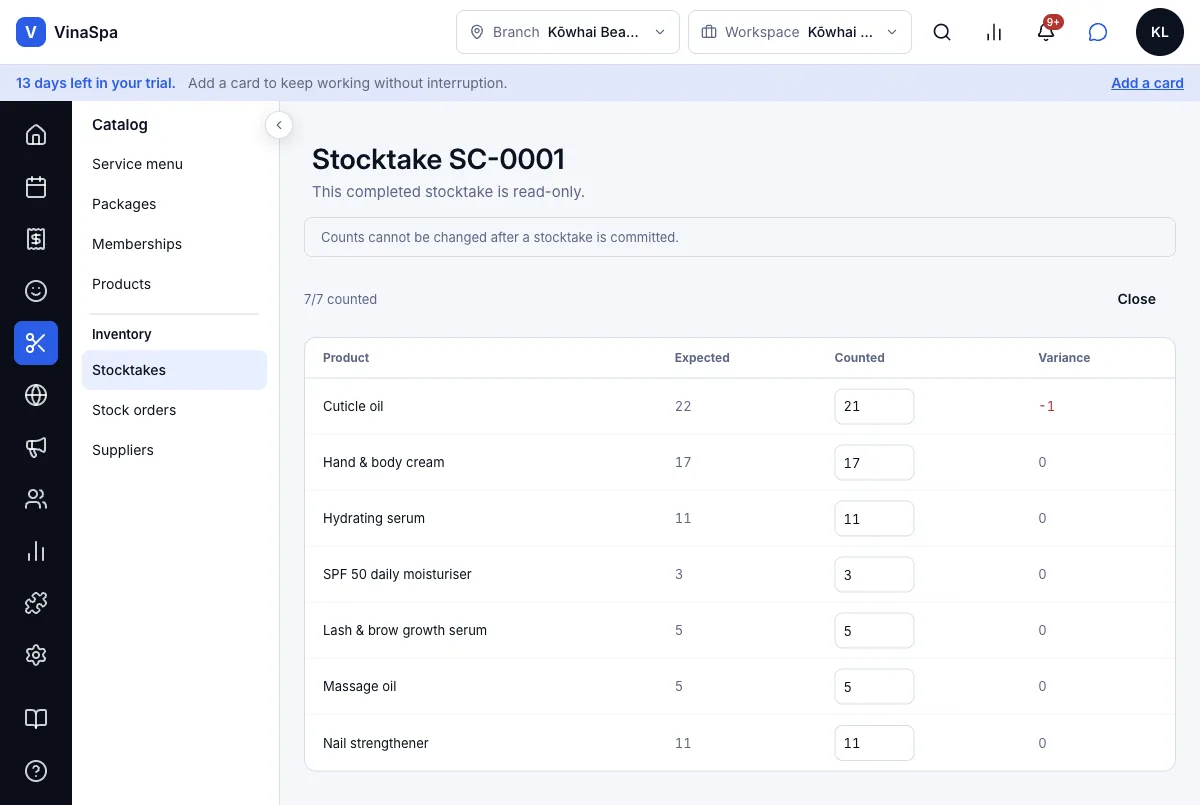This screenshot has height=805, width=1200.
Task: Open the globe icon in left rail
Action: (36, 395)
